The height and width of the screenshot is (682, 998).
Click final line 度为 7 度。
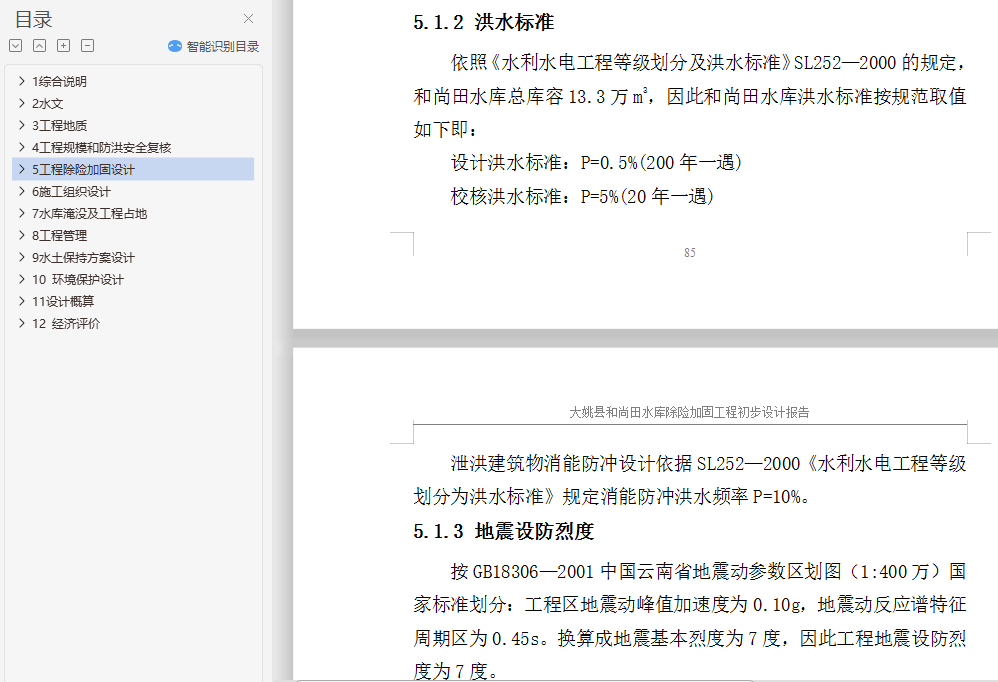(456, 671)
